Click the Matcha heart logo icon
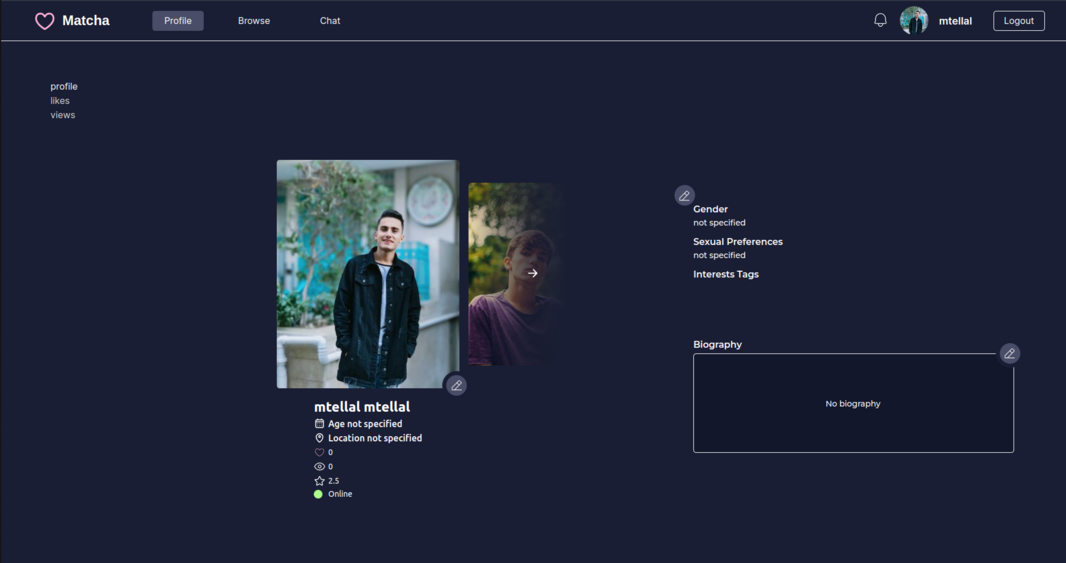The image size is (1066, 563). point(44,21)
